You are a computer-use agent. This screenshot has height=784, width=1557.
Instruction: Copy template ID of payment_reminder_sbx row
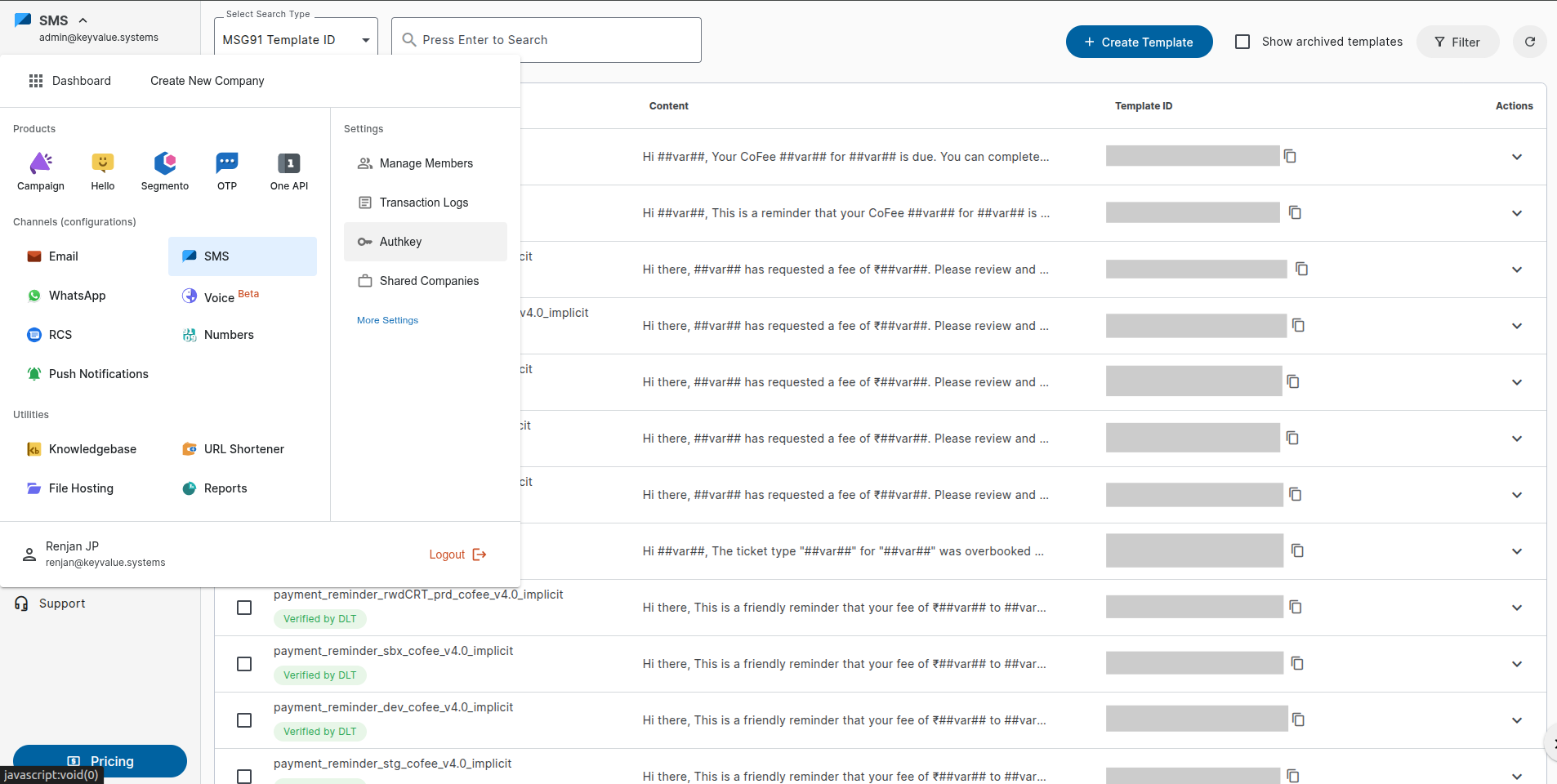(1297, 663)
